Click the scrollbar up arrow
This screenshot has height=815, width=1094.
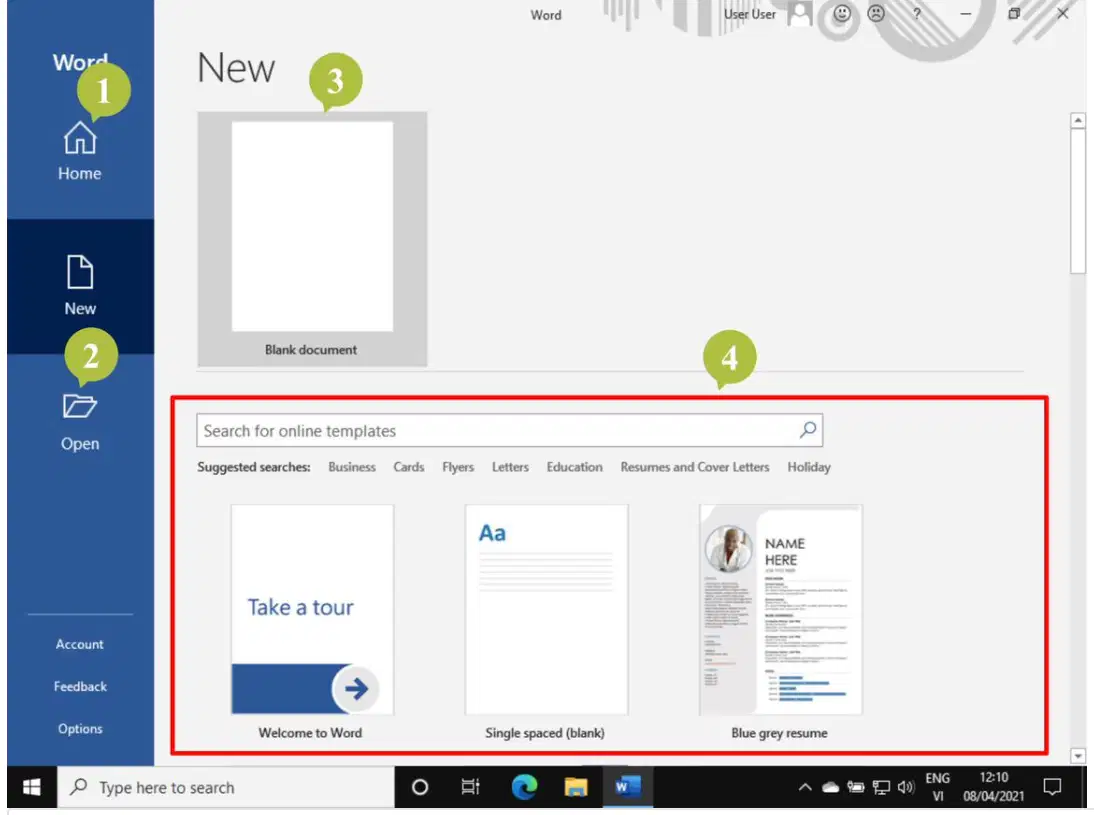point(1078,120)
